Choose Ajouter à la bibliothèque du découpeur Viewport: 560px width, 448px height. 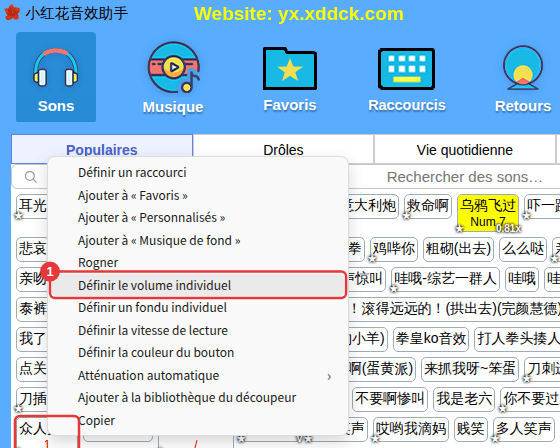click(198, 398)
